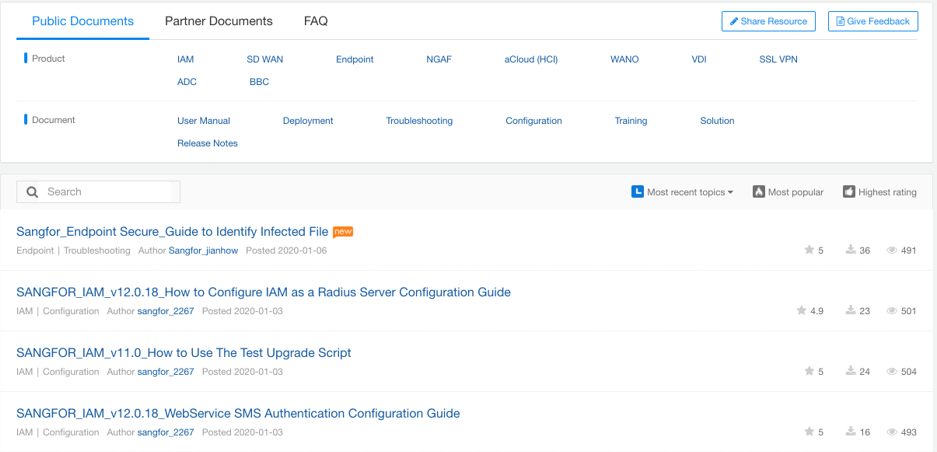Filter documents by Deployment
The image size is (937, 452).
(x=308, y=121)
